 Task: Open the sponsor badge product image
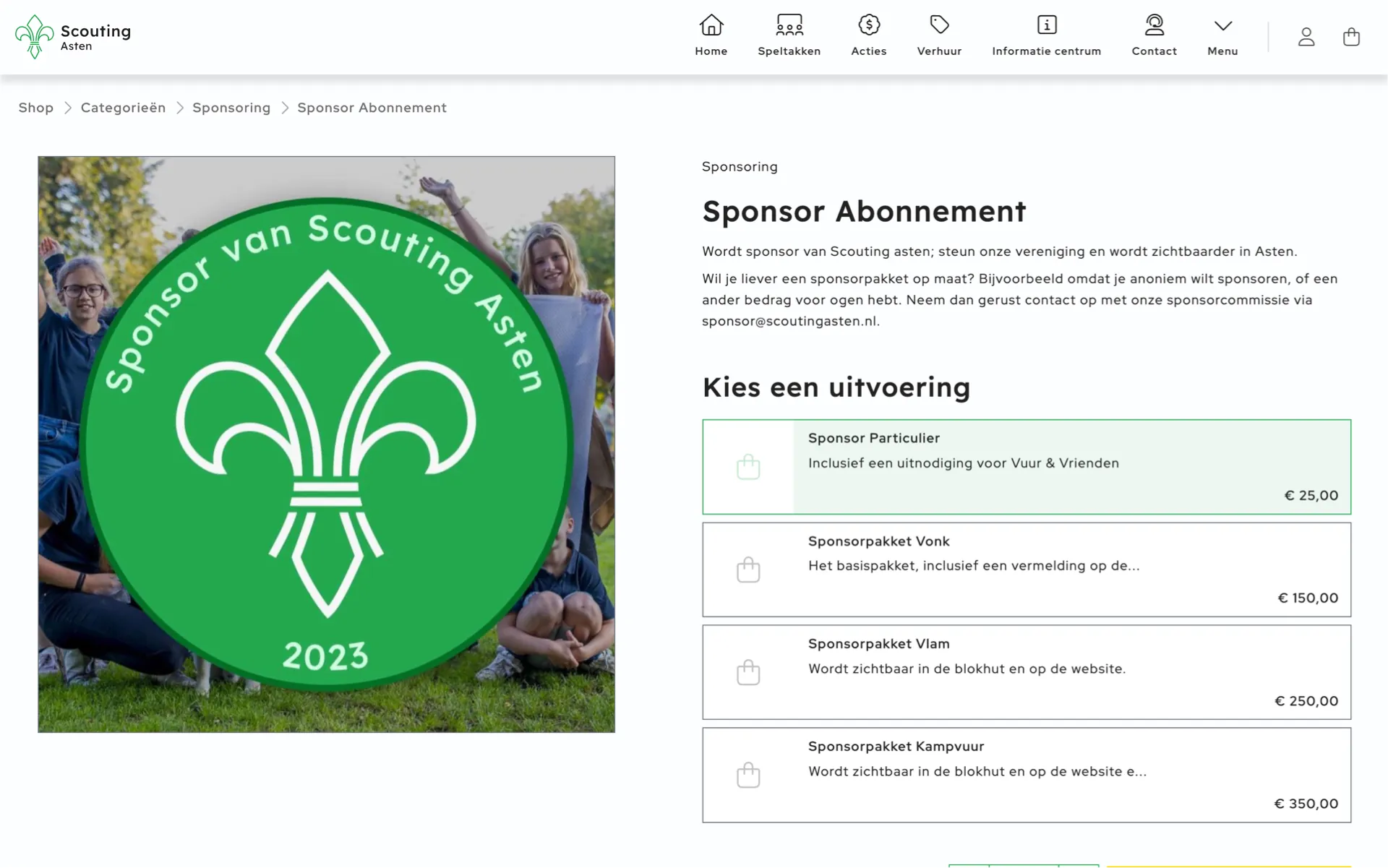coord(327,444)
